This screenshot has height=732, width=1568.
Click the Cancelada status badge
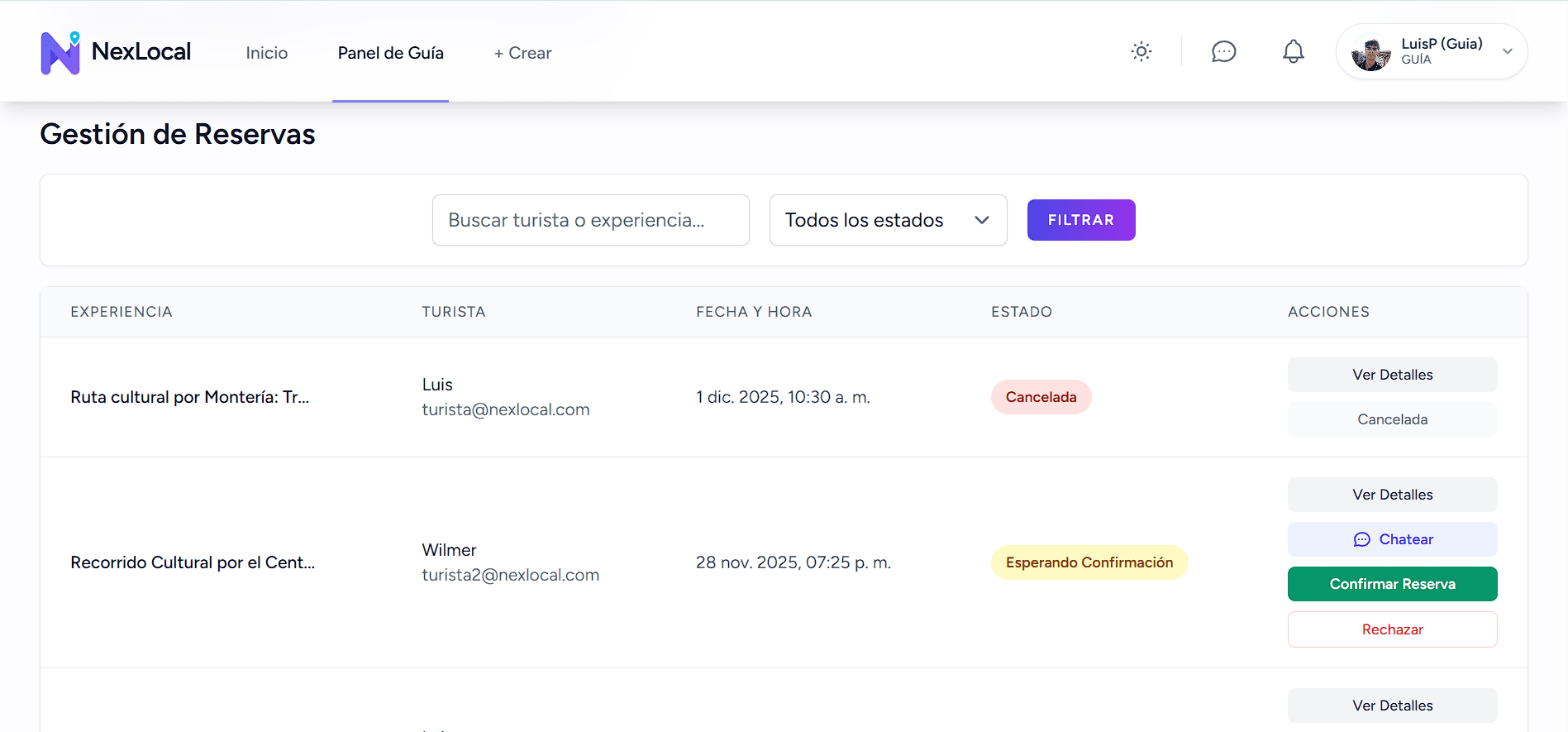pos(1041,397)
